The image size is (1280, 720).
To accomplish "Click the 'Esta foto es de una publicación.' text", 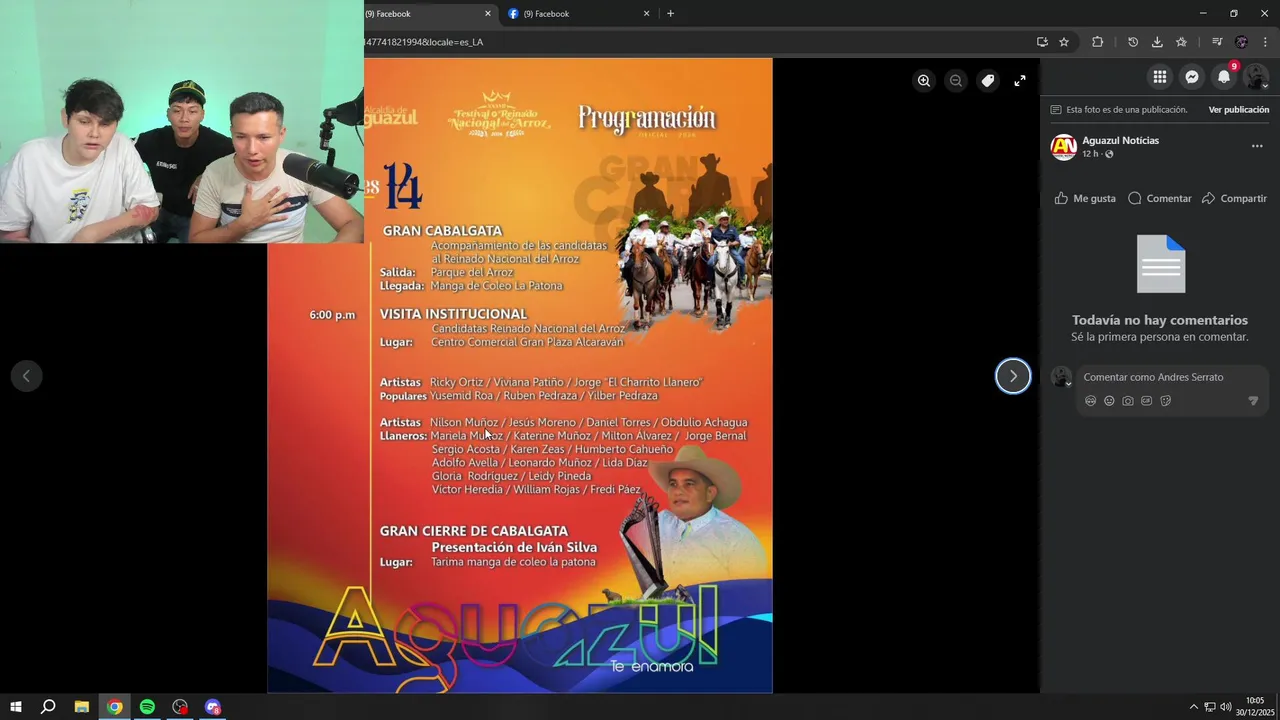I will click(x=1127, y=110).
